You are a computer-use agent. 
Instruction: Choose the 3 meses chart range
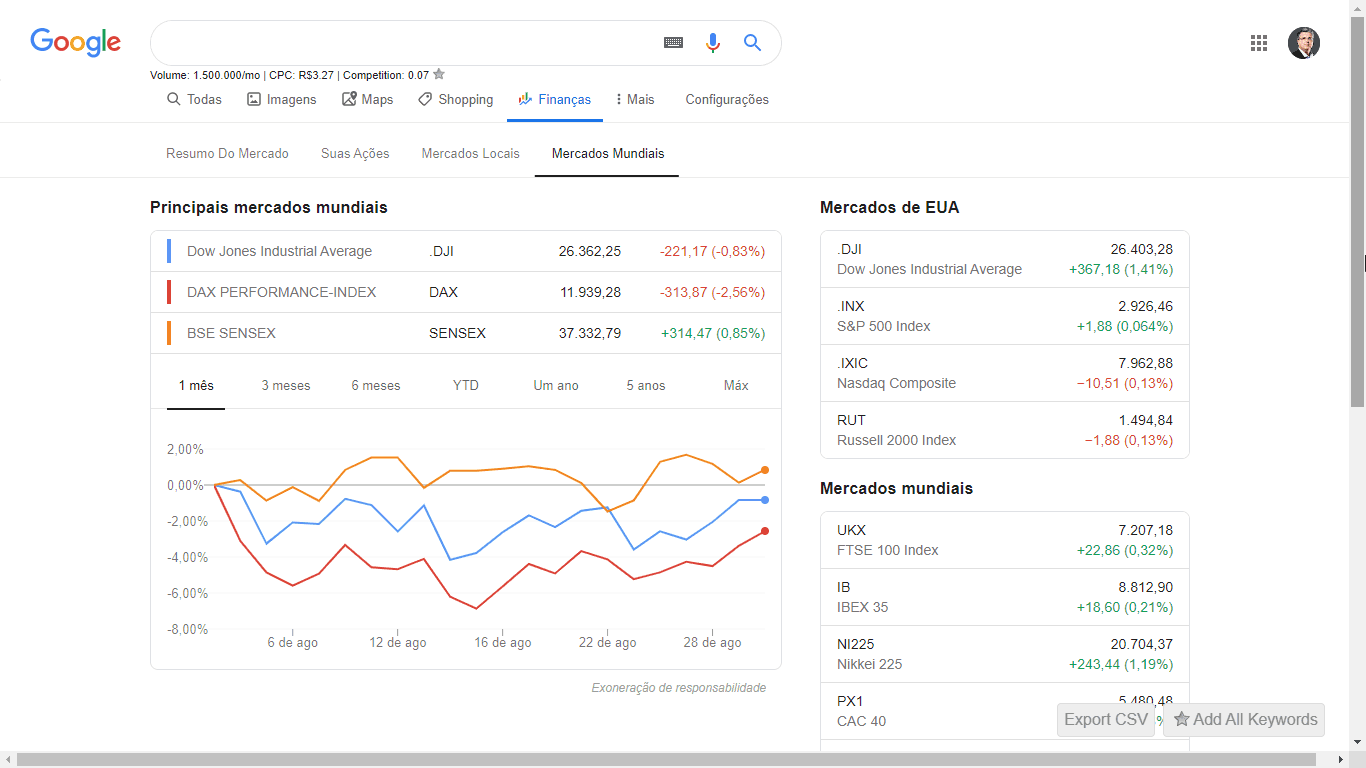[x=286, y=385]
